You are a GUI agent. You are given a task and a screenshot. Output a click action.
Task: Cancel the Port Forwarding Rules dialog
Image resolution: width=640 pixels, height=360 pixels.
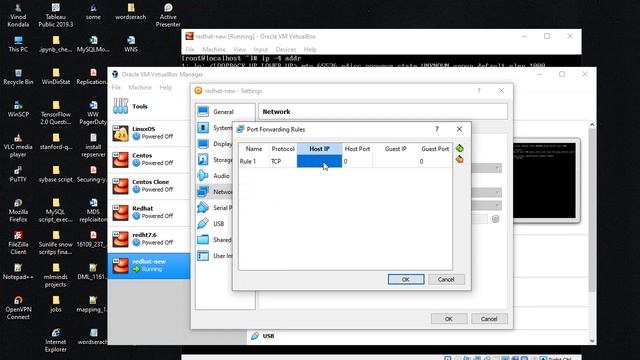pos(446,280)
